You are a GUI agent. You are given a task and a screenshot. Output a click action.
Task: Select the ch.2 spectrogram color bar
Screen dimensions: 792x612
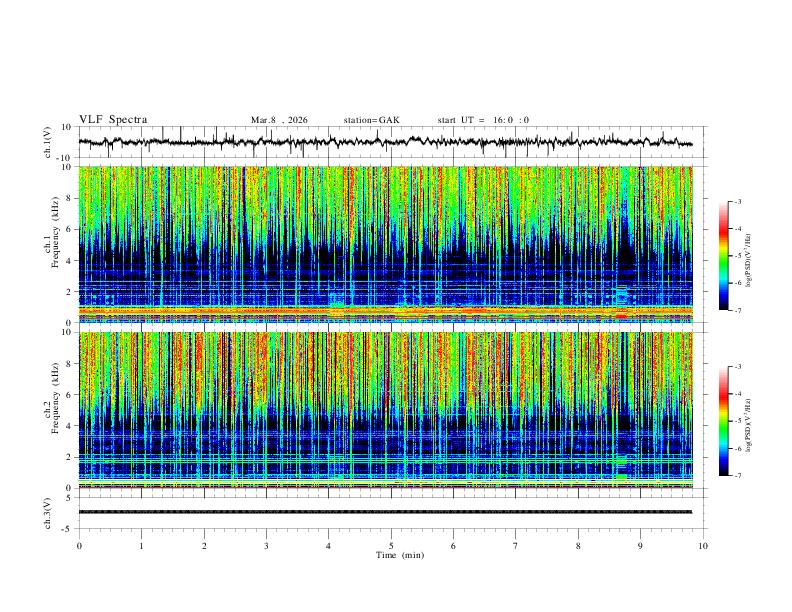click(723, 421)
